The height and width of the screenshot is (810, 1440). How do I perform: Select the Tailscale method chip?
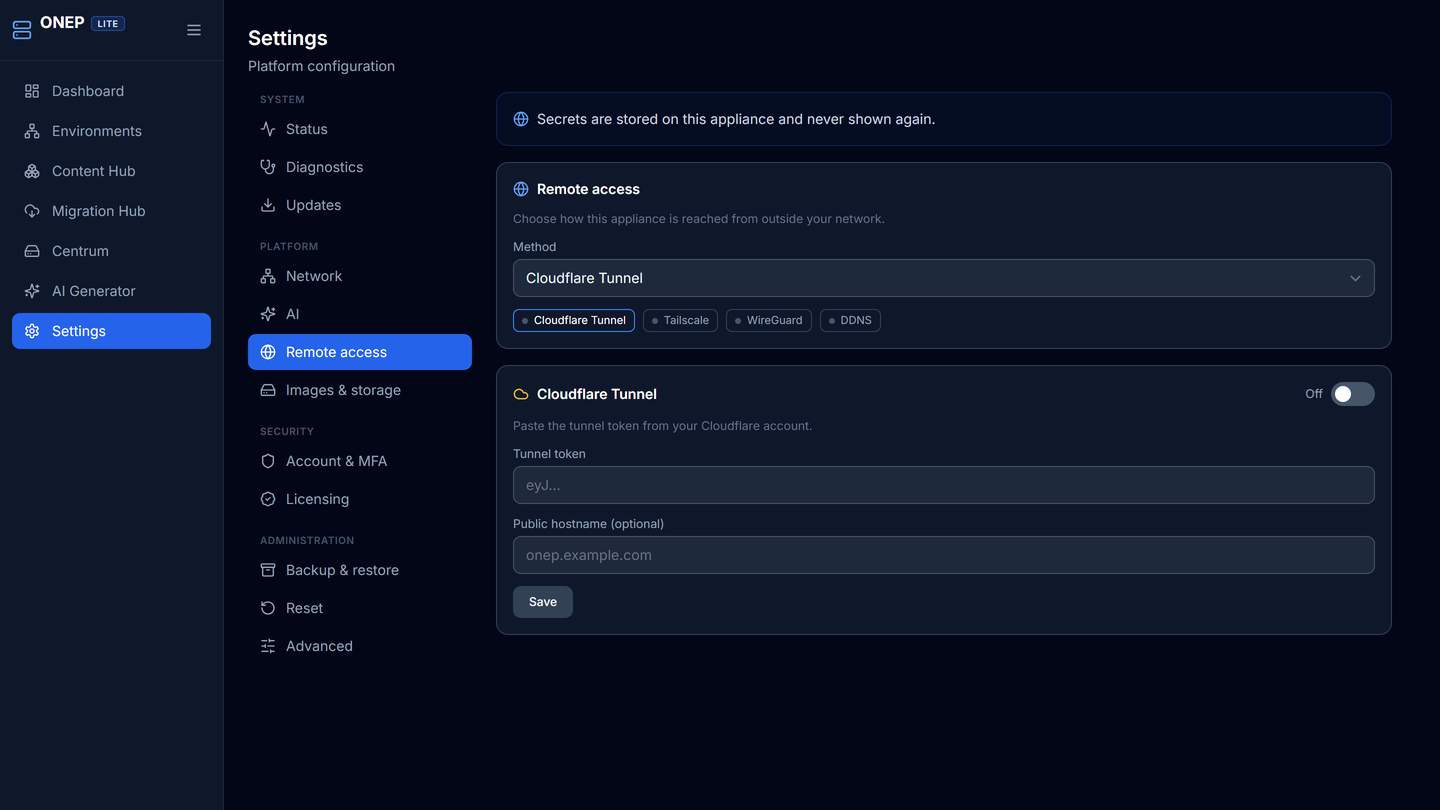click(680, 320)
